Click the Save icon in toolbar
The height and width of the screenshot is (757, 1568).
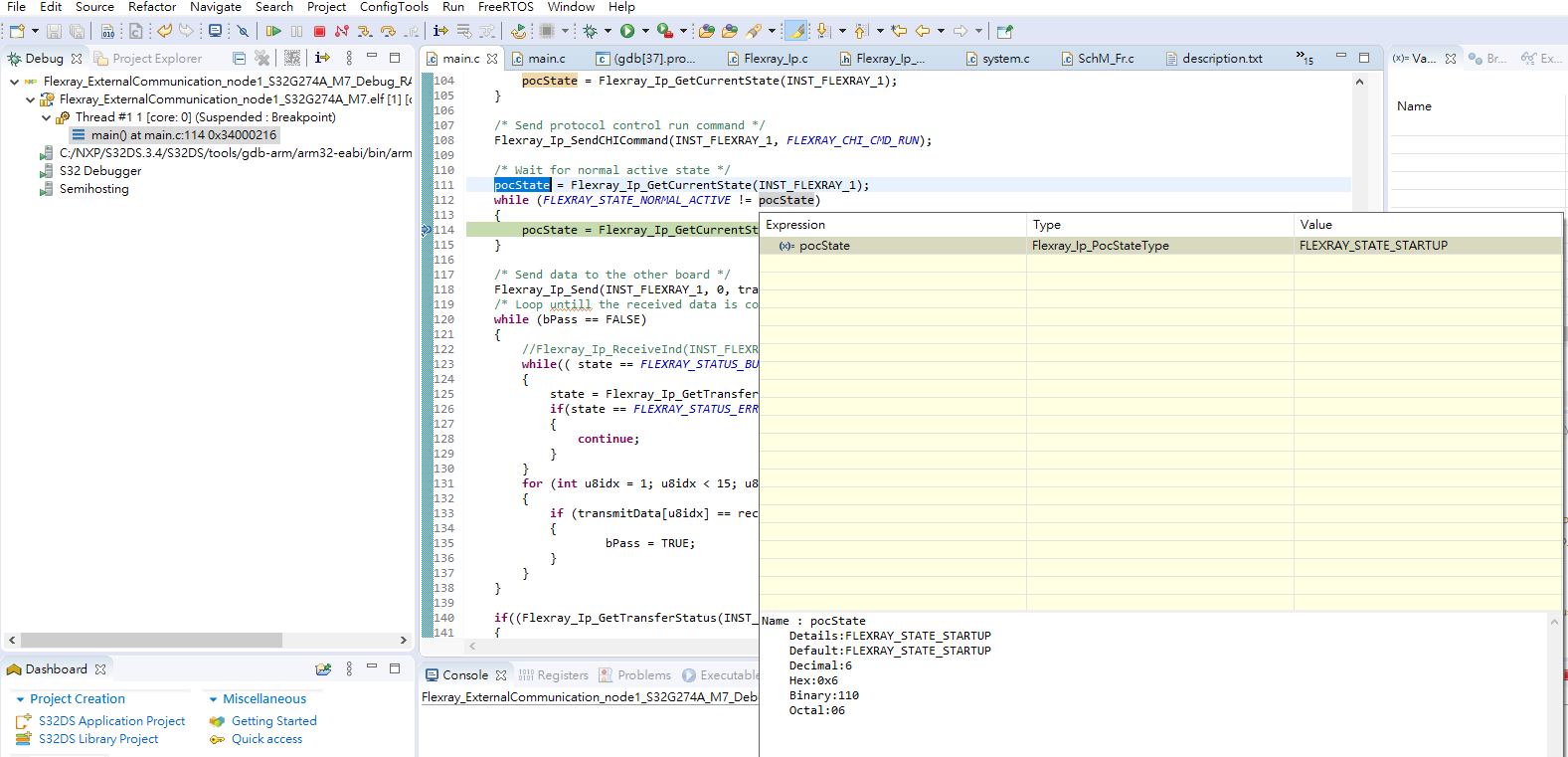click(55, 32)
